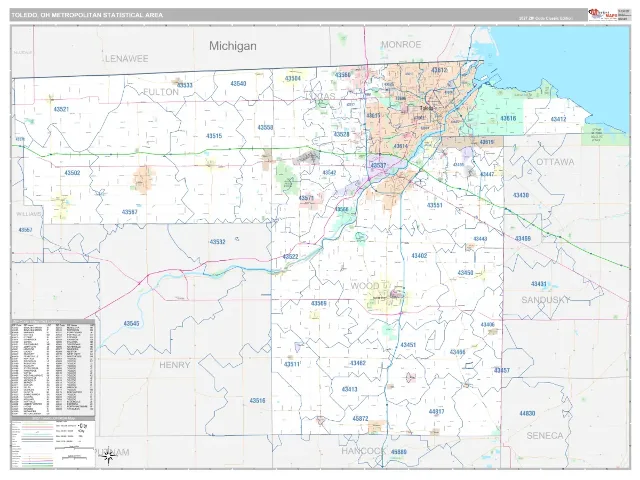Select the WOOD county label
This screenshot has height=480, width=640.
(364, 286)
